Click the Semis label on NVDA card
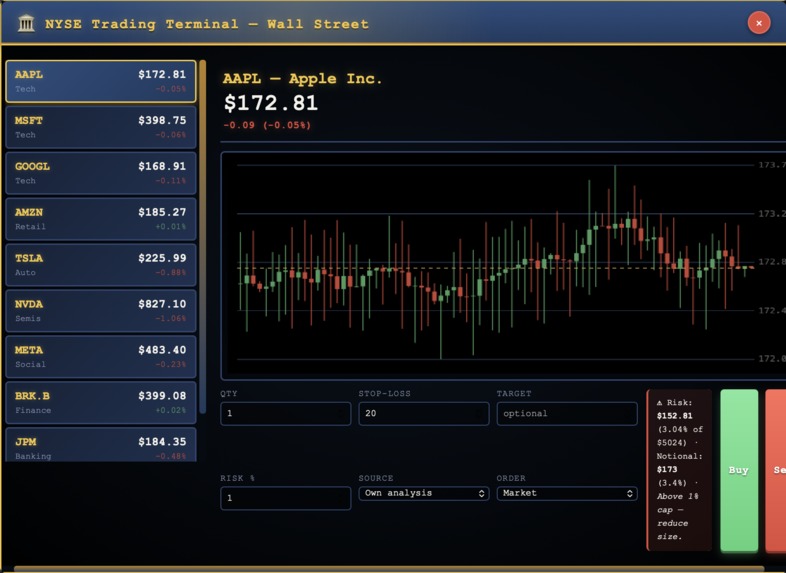 pos(28,318)
